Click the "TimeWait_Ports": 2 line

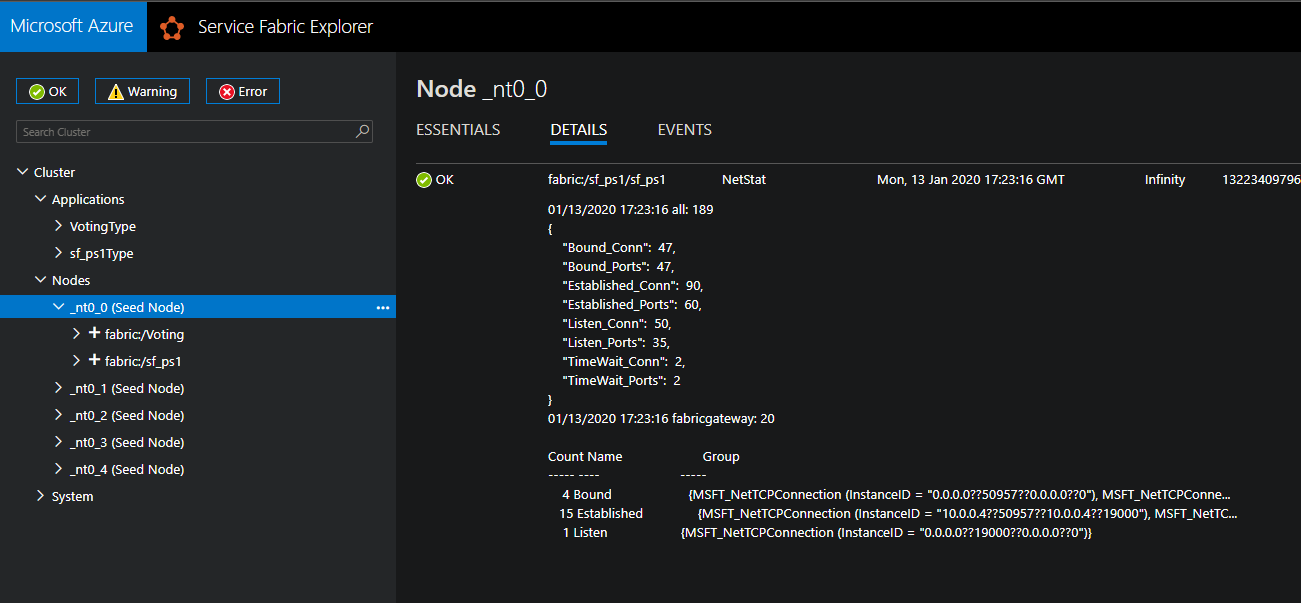coord(622,380)
